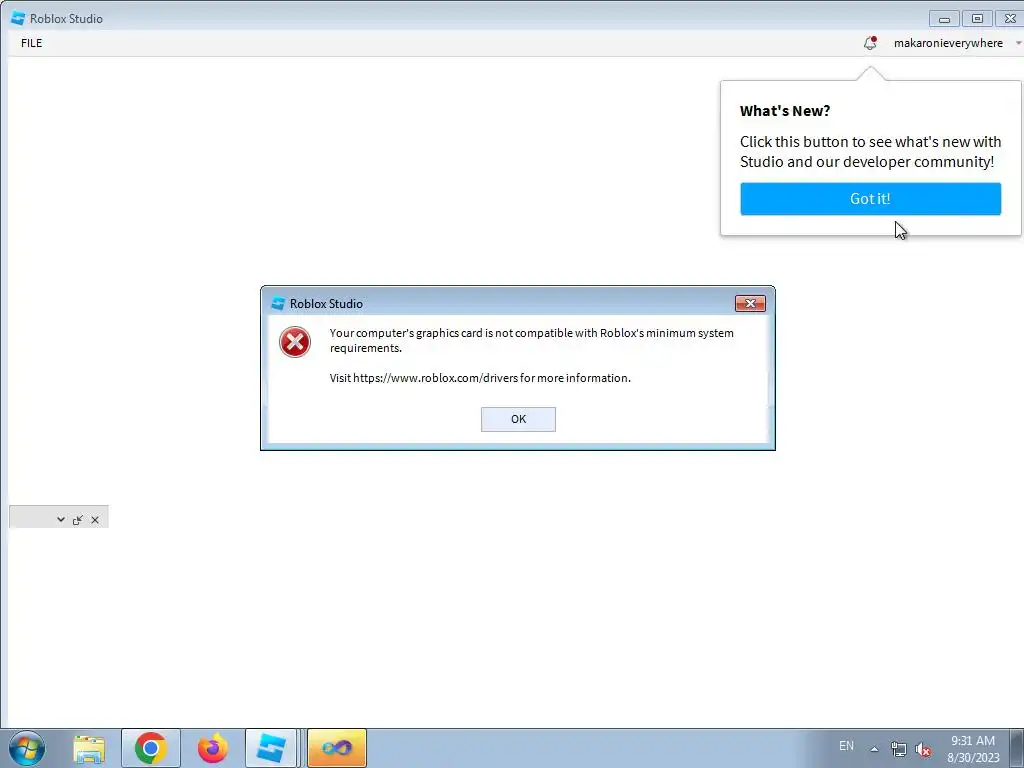Image resolution: width=1024 pixels, height=768 pixels.
Task: Open Windows Explorer from the taskbar
Action: 89,748
